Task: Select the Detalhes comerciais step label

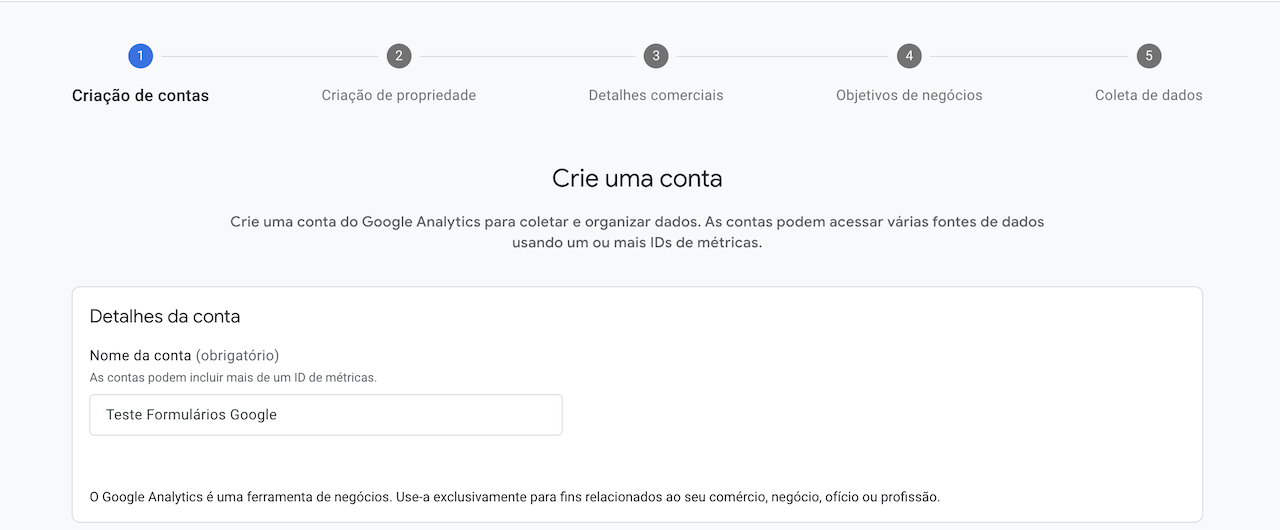Action: [656, 96]
